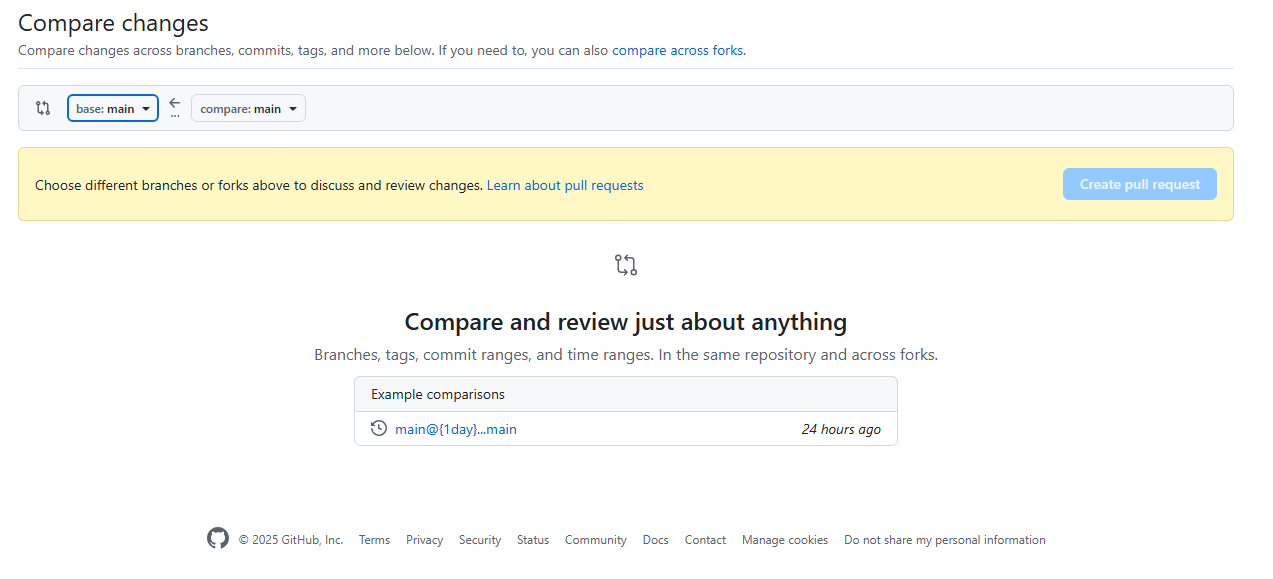Viewport: 1273px width, 579px height.
Task: Expand the caret on the base branch selector
Action: click(145, 108)
